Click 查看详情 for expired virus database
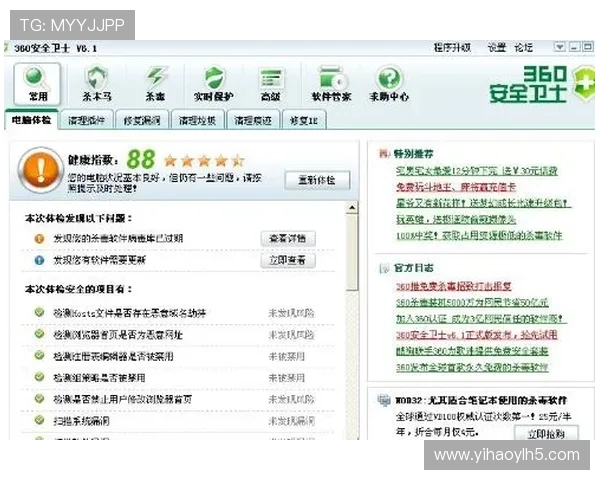 tap(288, 239)
